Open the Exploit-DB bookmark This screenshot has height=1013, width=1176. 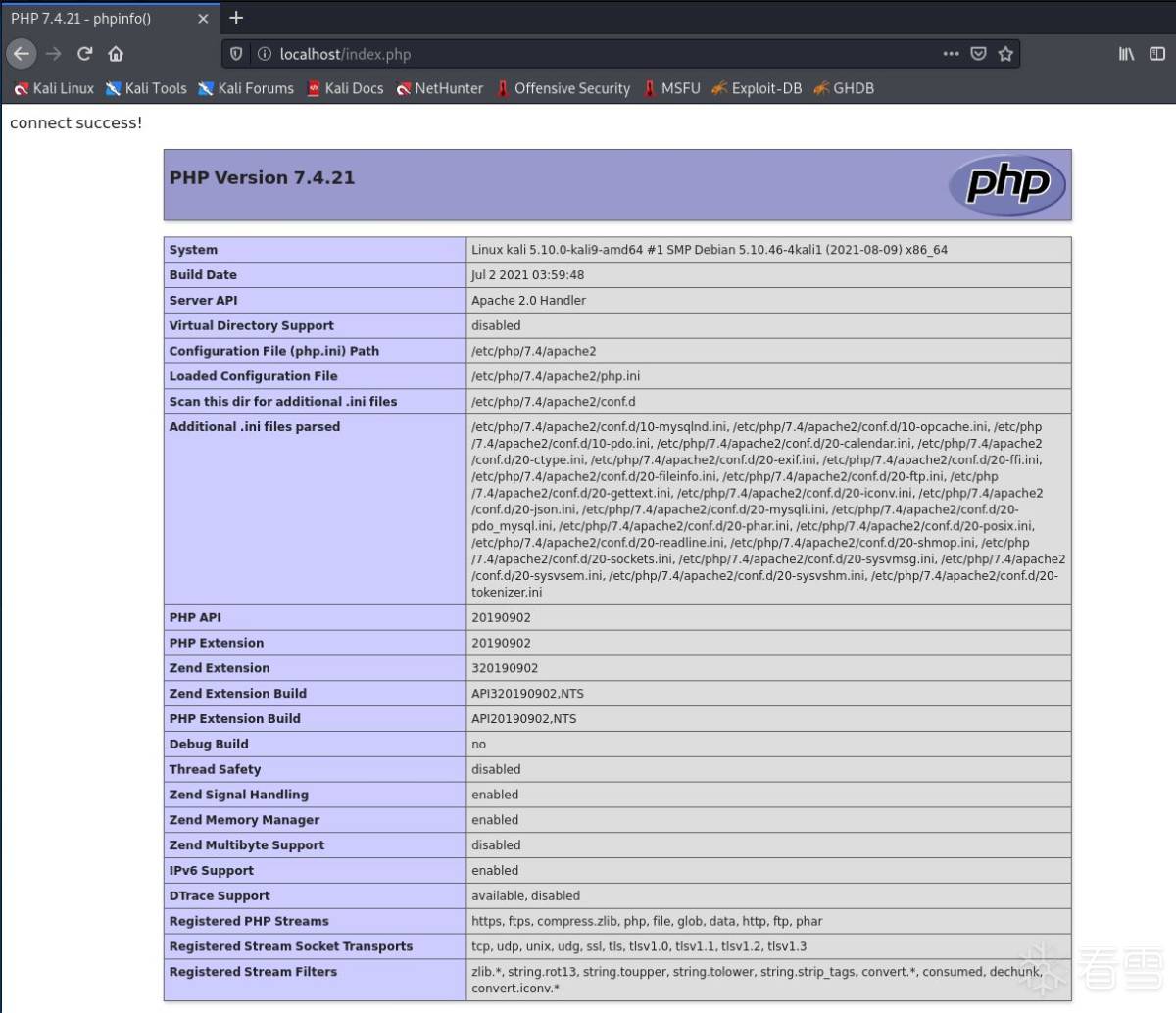point(757,88)
